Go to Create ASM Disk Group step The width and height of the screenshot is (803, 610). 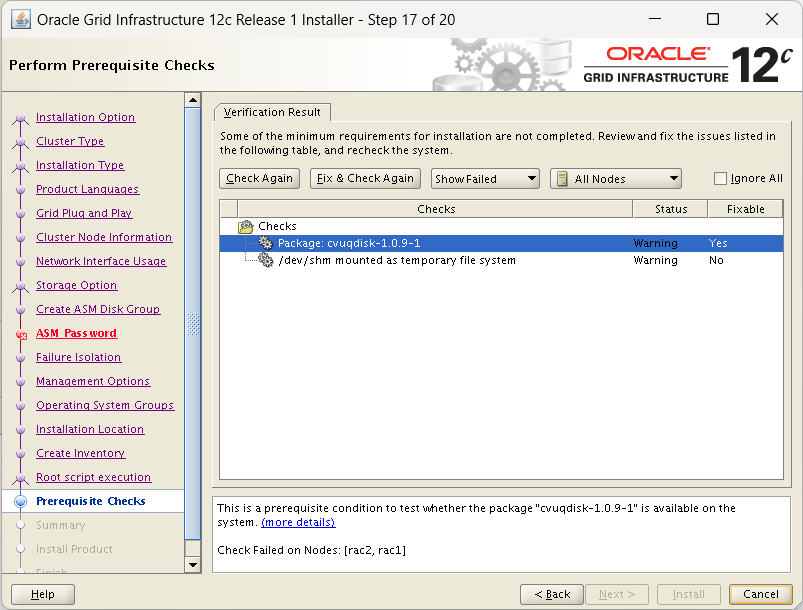98,309
